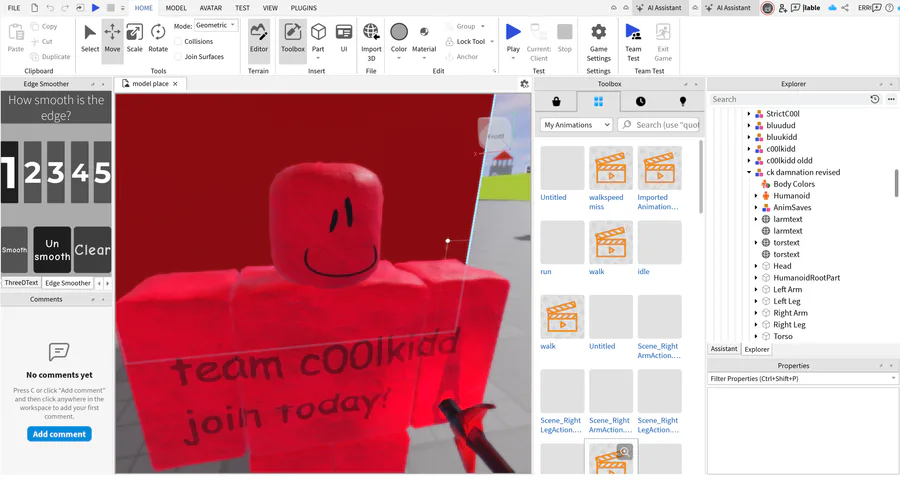Image resolution: width=900 pixels, height=493 pixels.
Task: Open Explorer more options ellipsis
Action: [891, 99]
